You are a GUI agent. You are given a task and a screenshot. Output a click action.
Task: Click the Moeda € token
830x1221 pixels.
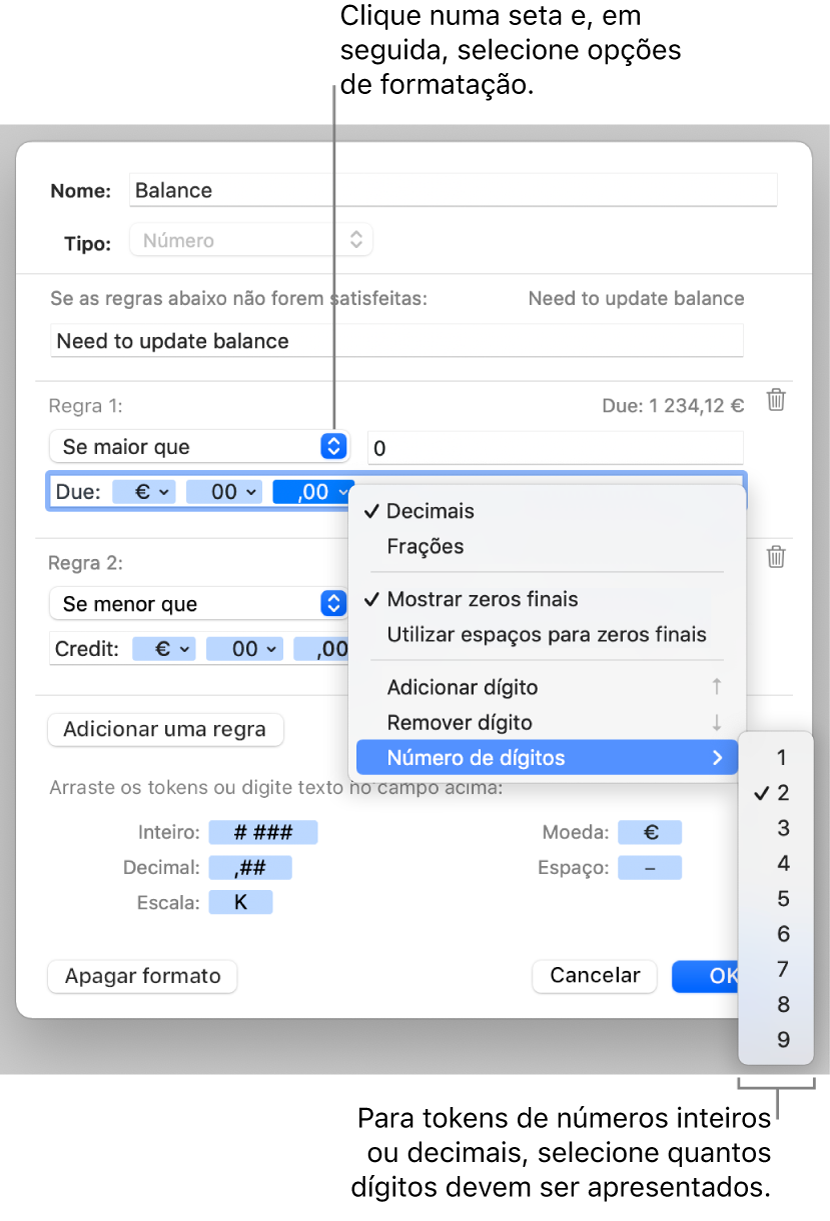(x=650, y=832)
